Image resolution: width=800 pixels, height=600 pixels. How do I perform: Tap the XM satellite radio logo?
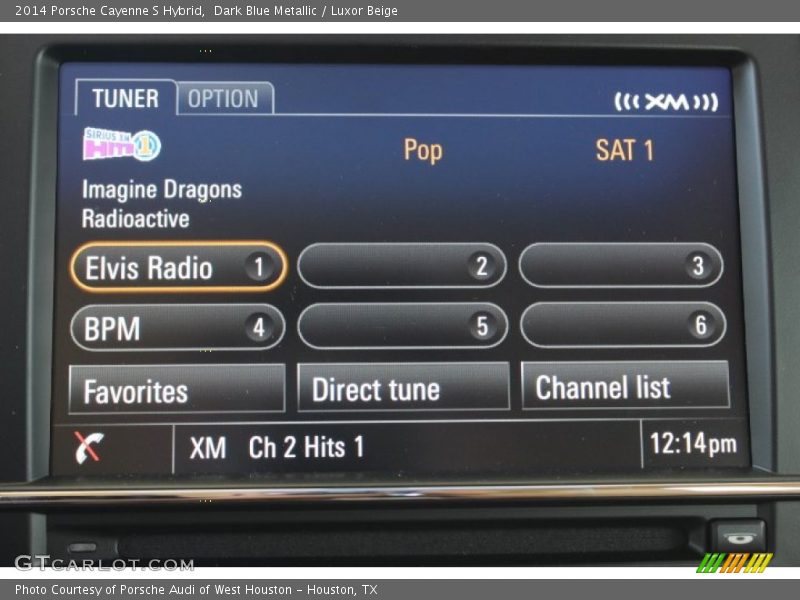tap(666, 102)
